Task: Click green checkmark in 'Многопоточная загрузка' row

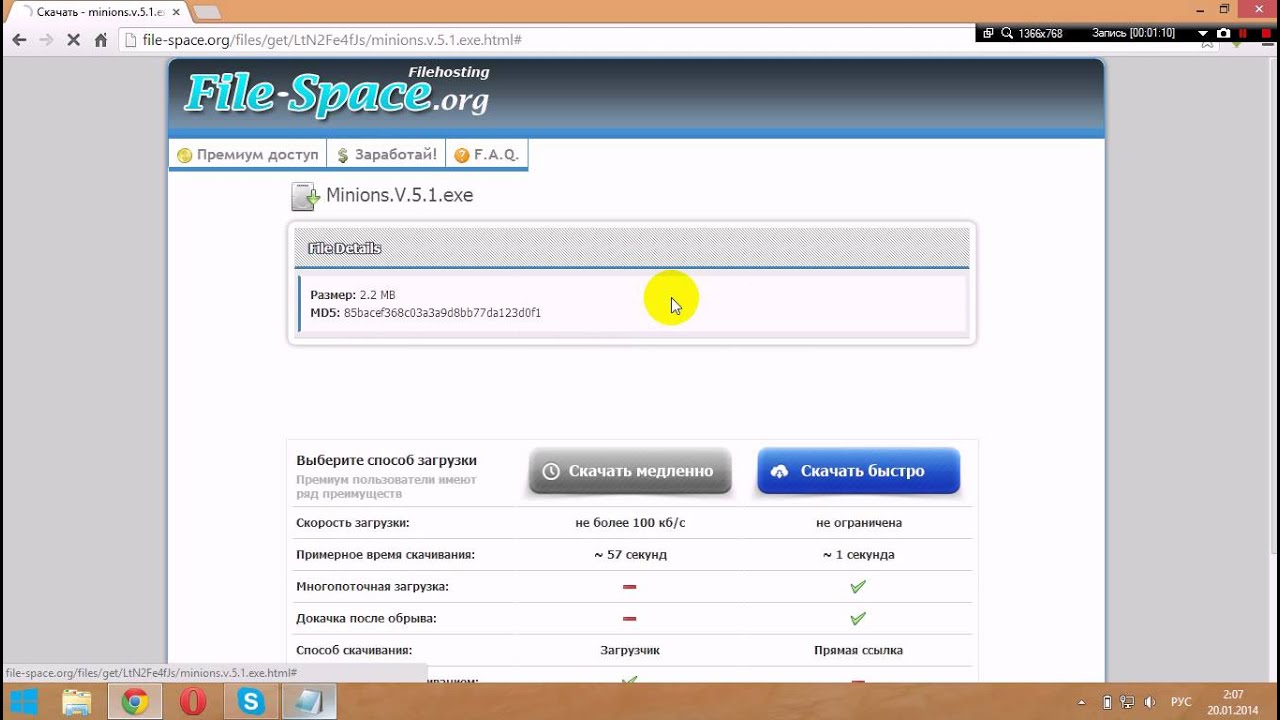Action: [x=858, y=587]
